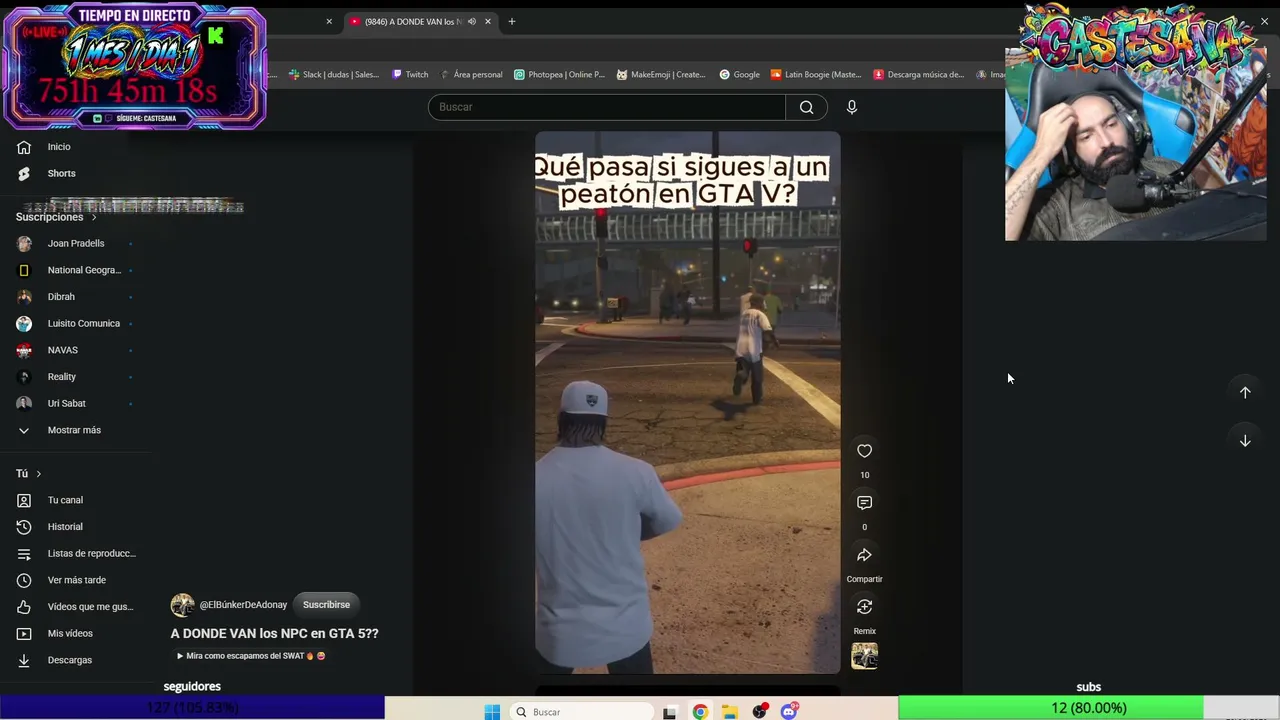1280x720 pixels.
Task: Open the comments icon on the Short
Action: point(864,503)
